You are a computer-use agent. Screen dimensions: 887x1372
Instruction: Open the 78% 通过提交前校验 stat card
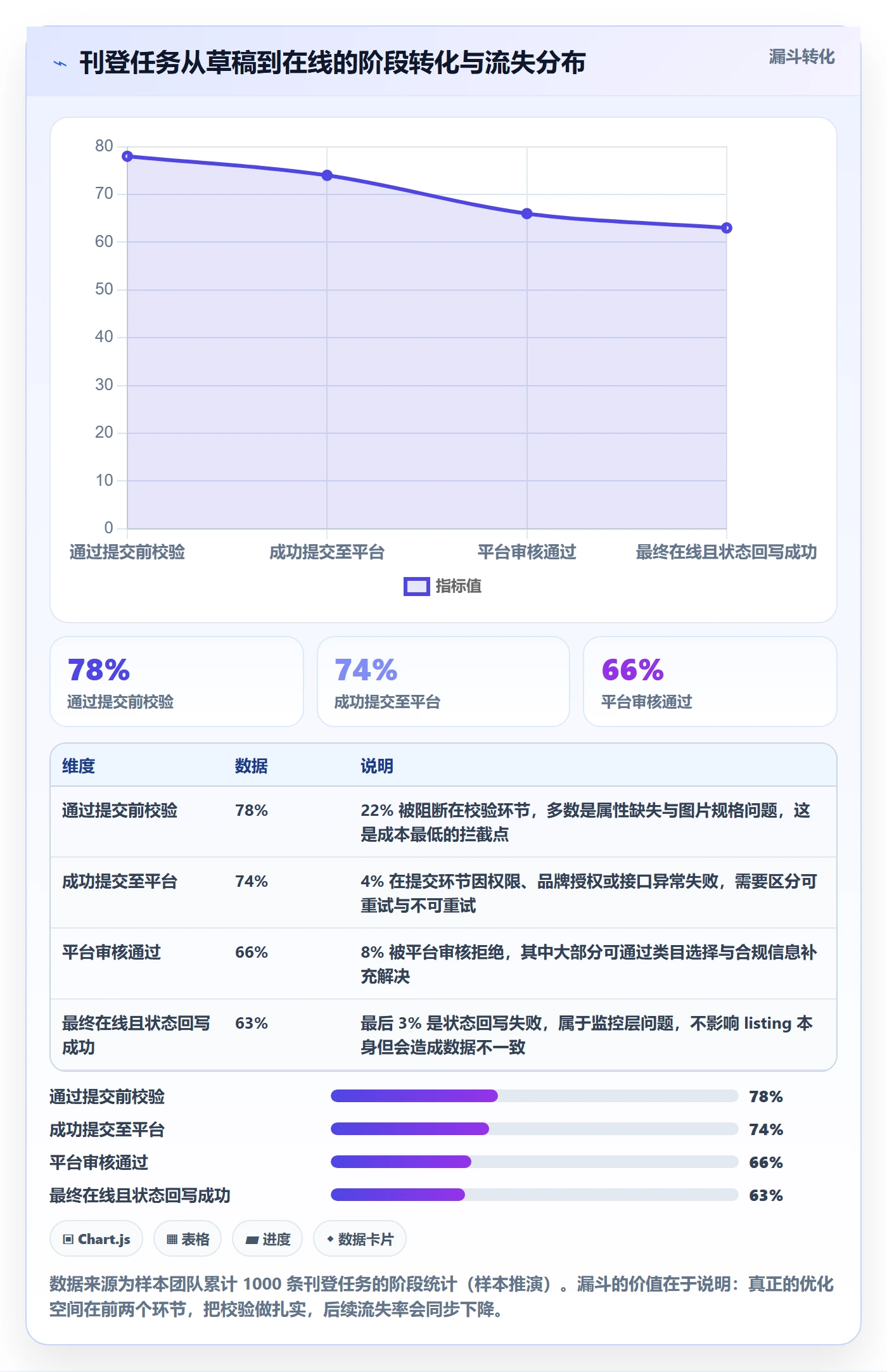177,682
